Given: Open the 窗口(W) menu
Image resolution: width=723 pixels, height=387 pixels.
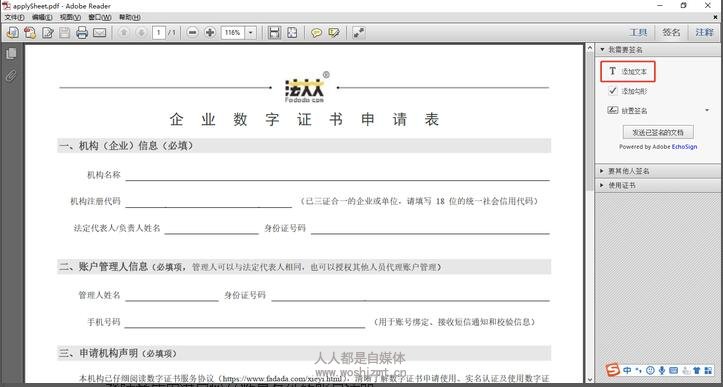Looking at the screenshot, I should (100, 17).
